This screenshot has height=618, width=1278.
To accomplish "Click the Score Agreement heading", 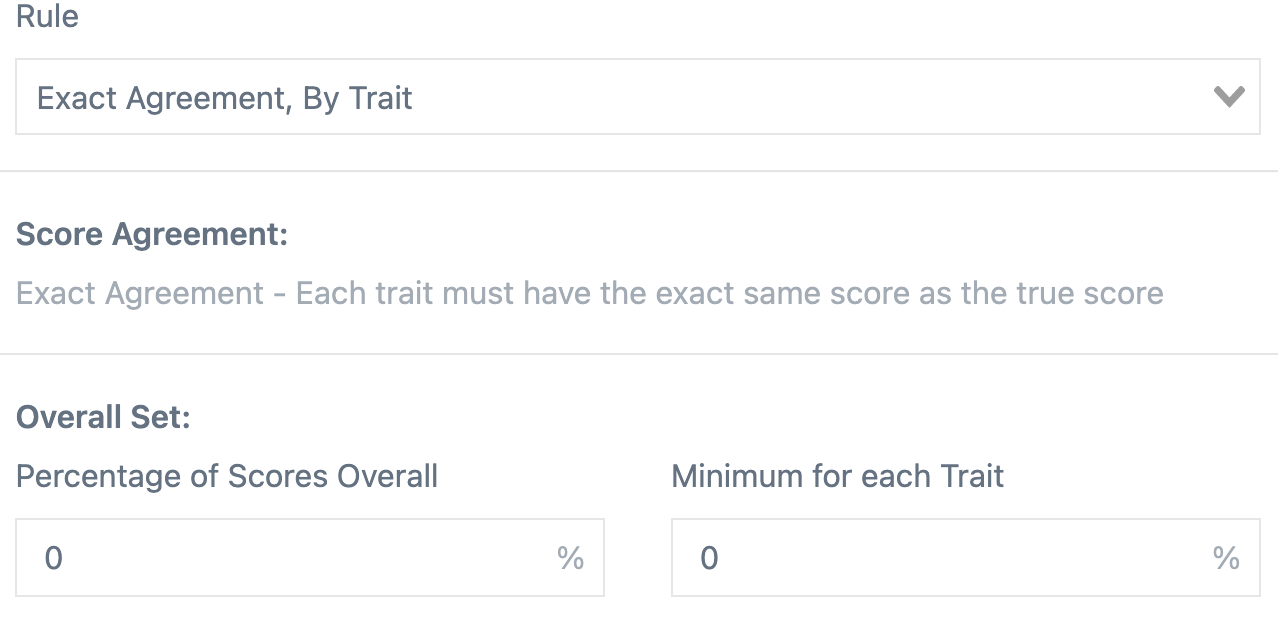I will (x=150, y=233).
